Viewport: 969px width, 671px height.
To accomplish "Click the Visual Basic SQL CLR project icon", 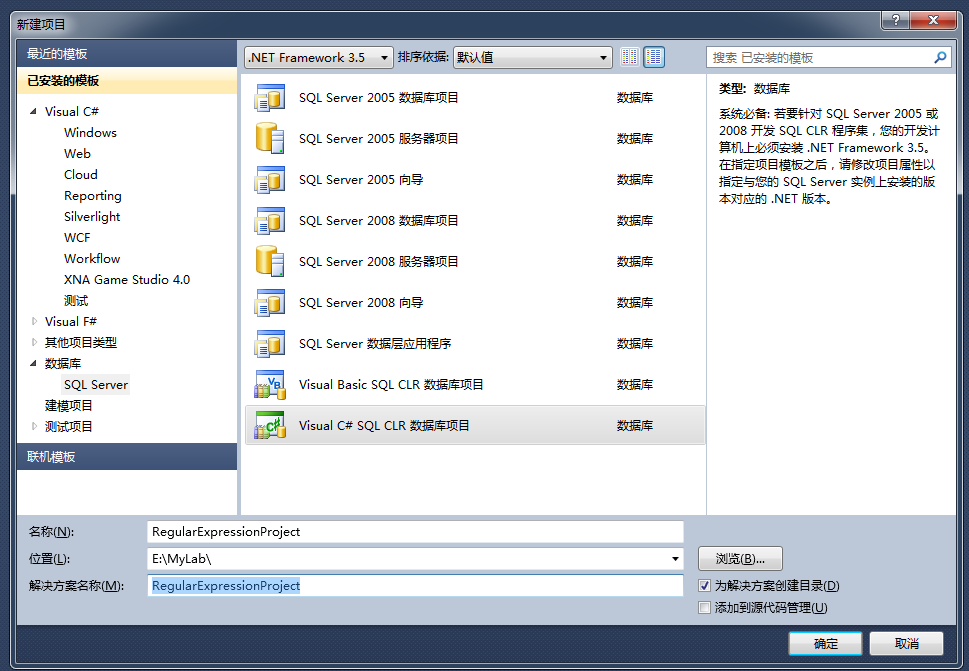I will click(269, 384).
